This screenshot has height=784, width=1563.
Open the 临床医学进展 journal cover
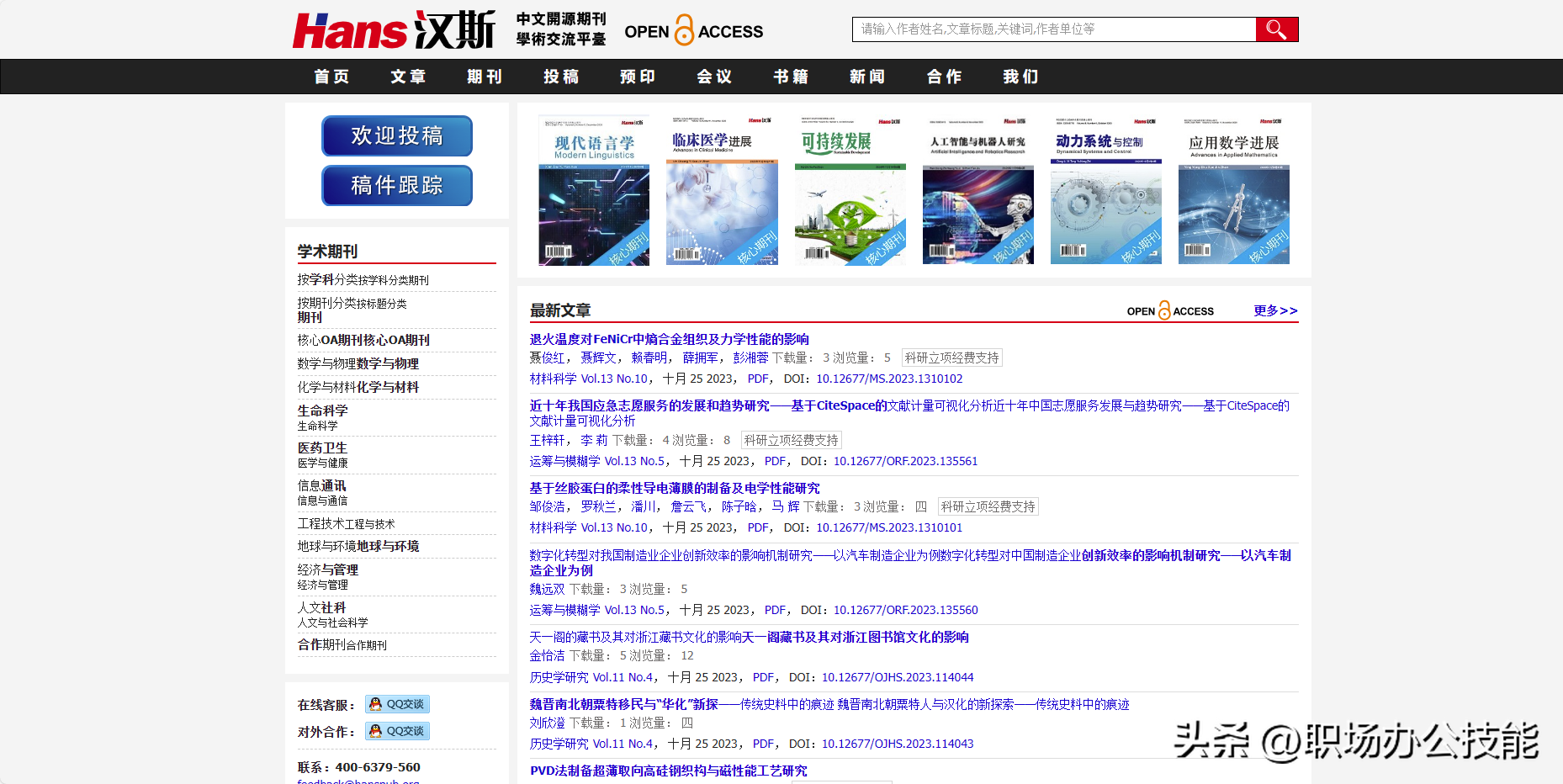pos(722,191)
